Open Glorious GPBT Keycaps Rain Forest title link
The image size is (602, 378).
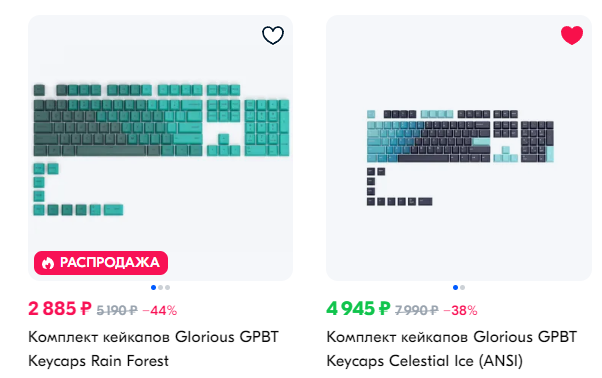tap(154, 349)
